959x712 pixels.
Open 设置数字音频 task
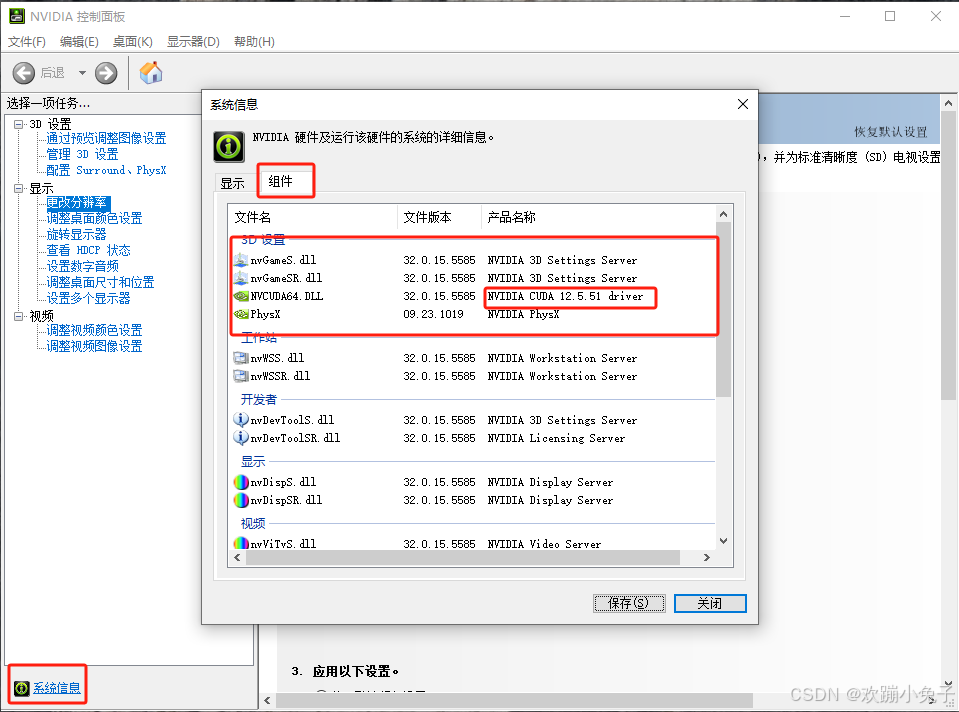coord(83,266)
